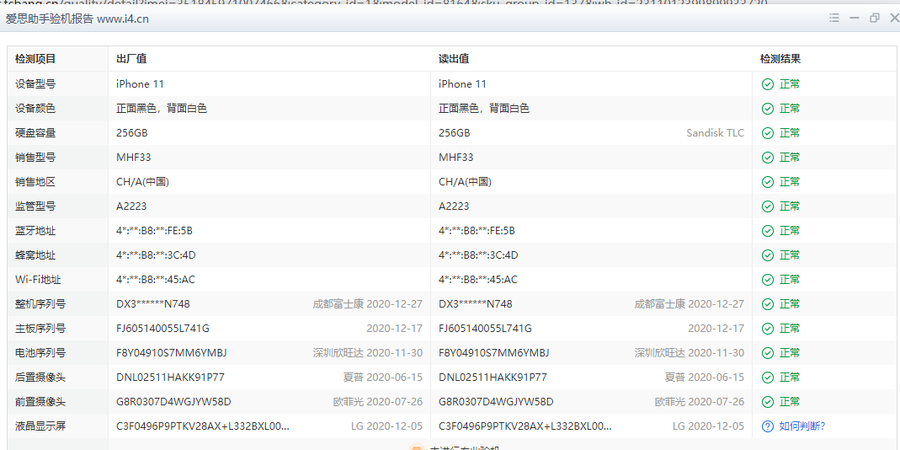Click green check icon in 设备颜色 row

click(767, 108)
